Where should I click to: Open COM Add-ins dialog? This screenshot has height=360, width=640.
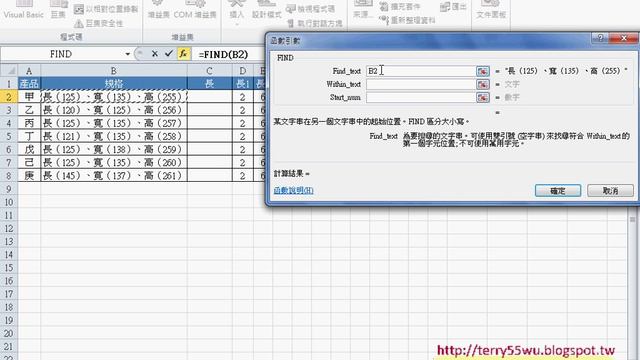point(195,11)
